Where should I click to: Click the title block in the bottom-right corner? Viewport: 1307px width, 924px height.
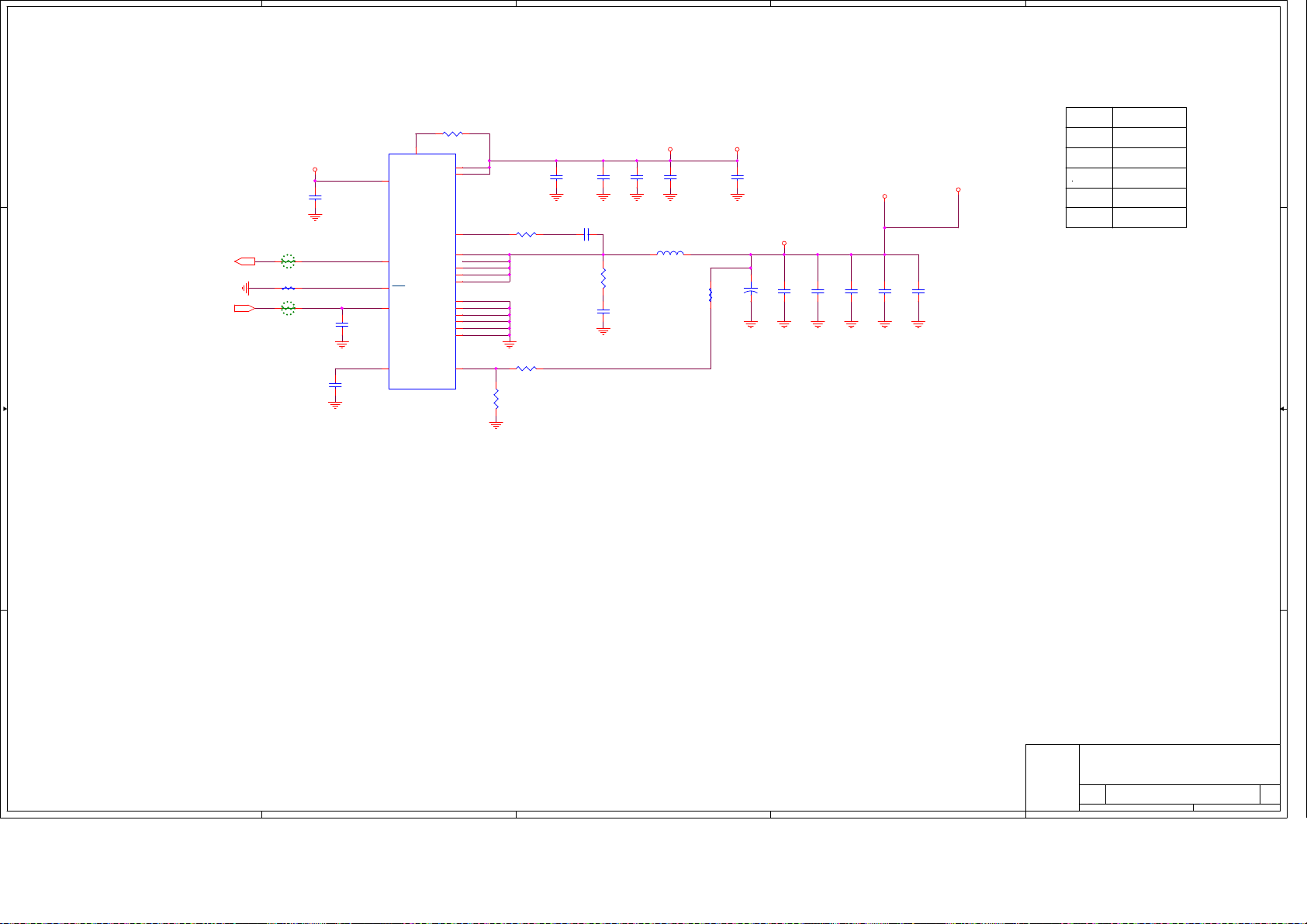1153,777
